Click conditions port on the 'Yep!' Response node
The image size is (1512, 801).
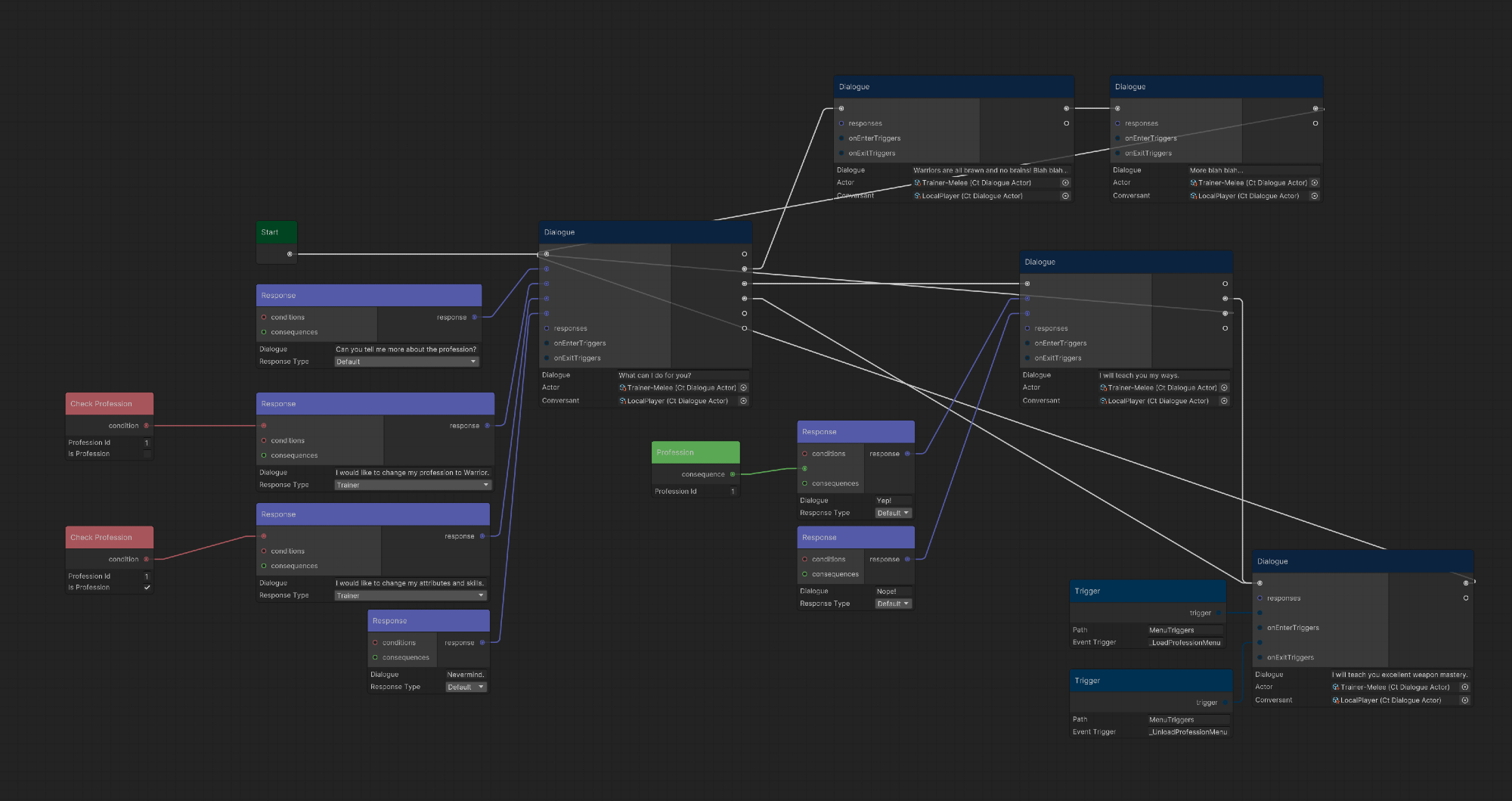click(804, 454)
